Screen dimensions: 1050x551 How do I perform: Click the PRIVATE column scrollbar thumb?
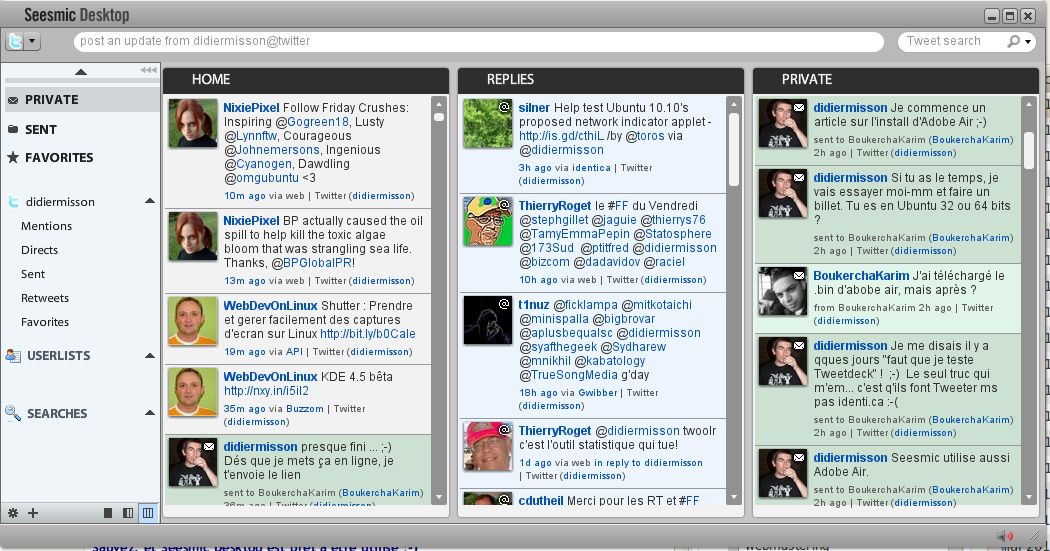coord(1029,149)
